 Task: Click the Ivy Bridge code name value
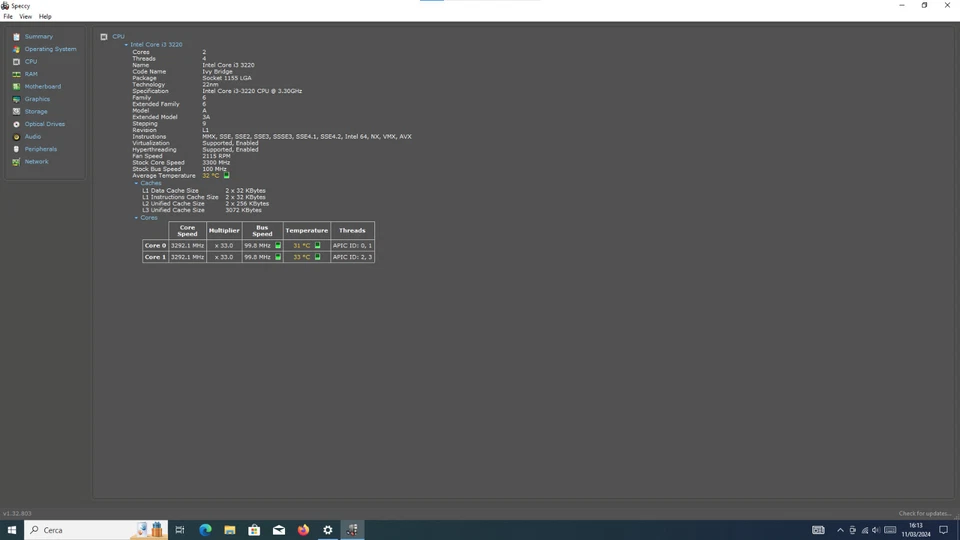[217, 72]
